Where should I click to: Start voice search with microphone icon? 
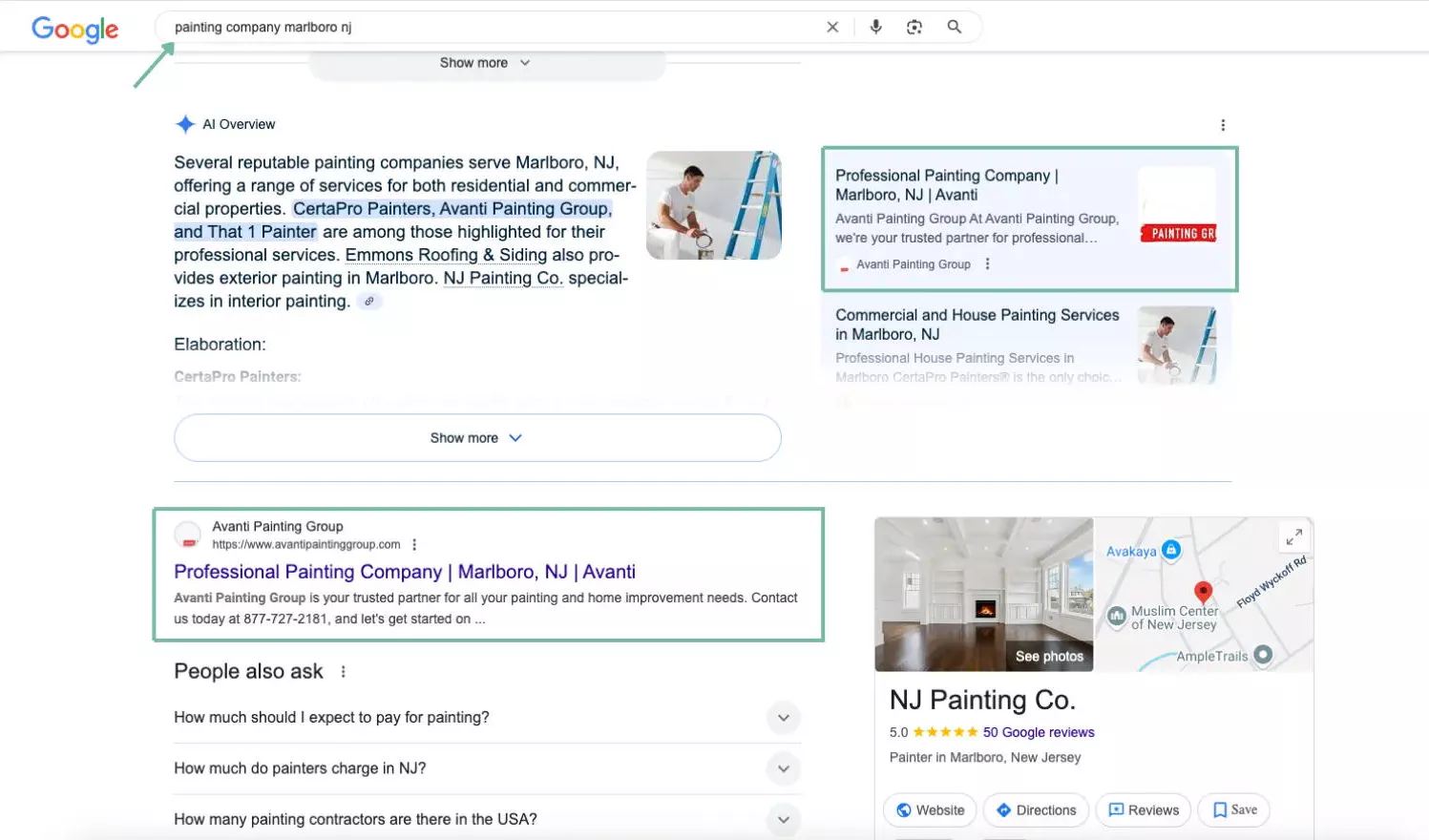coord(875,28)
